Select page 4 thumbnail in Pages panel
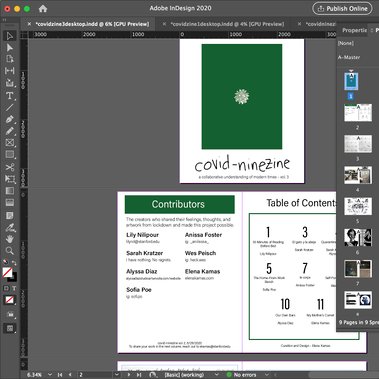 click(x=358, y=175)
